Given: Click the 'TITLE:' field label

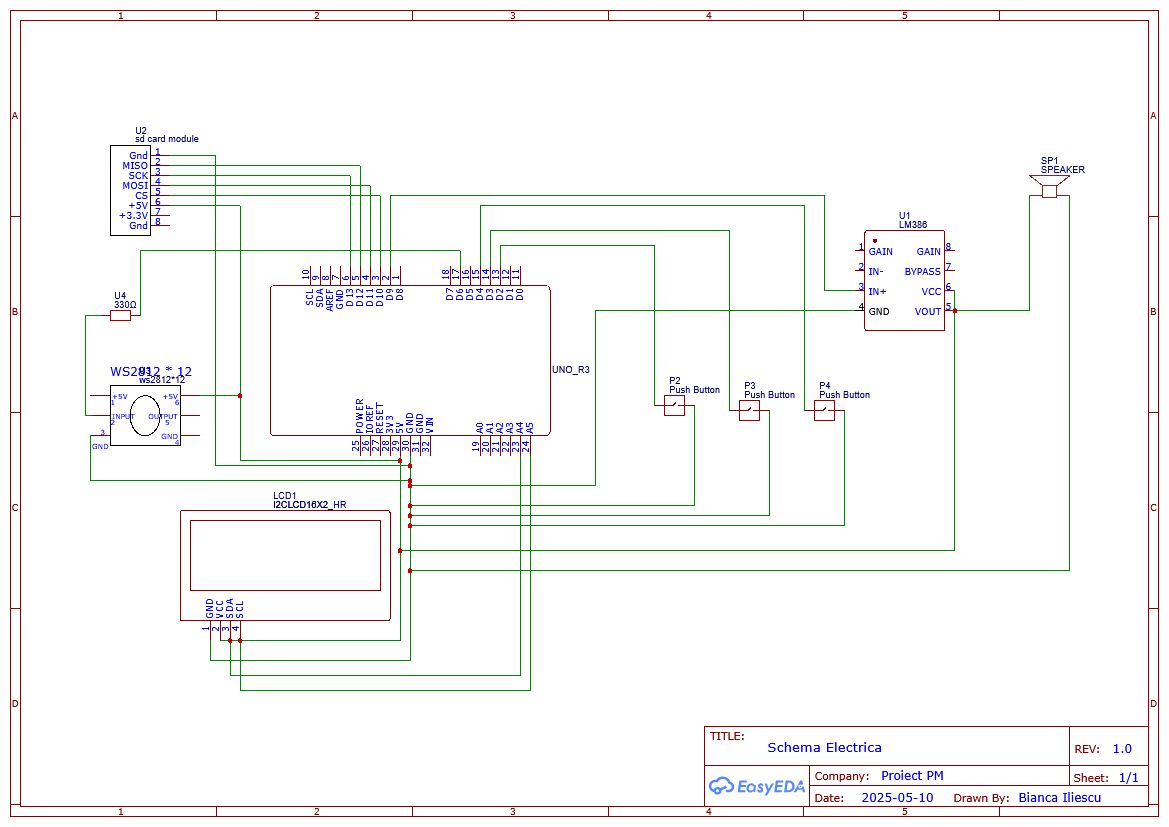Looking at the screenshot, I should click(727, 736).
